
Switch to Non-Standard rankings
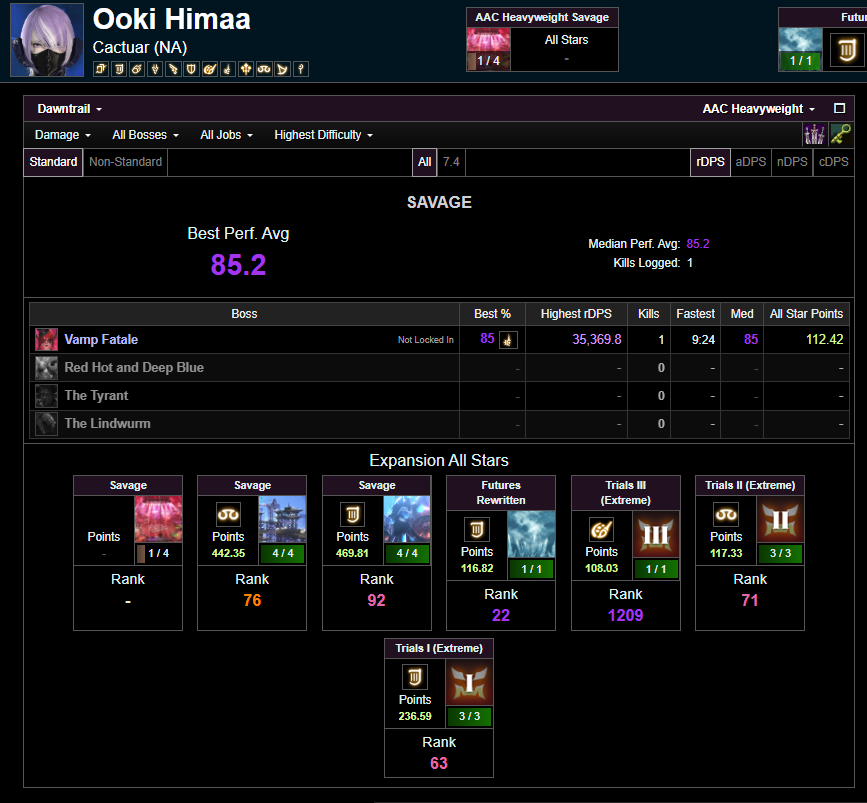126,162
